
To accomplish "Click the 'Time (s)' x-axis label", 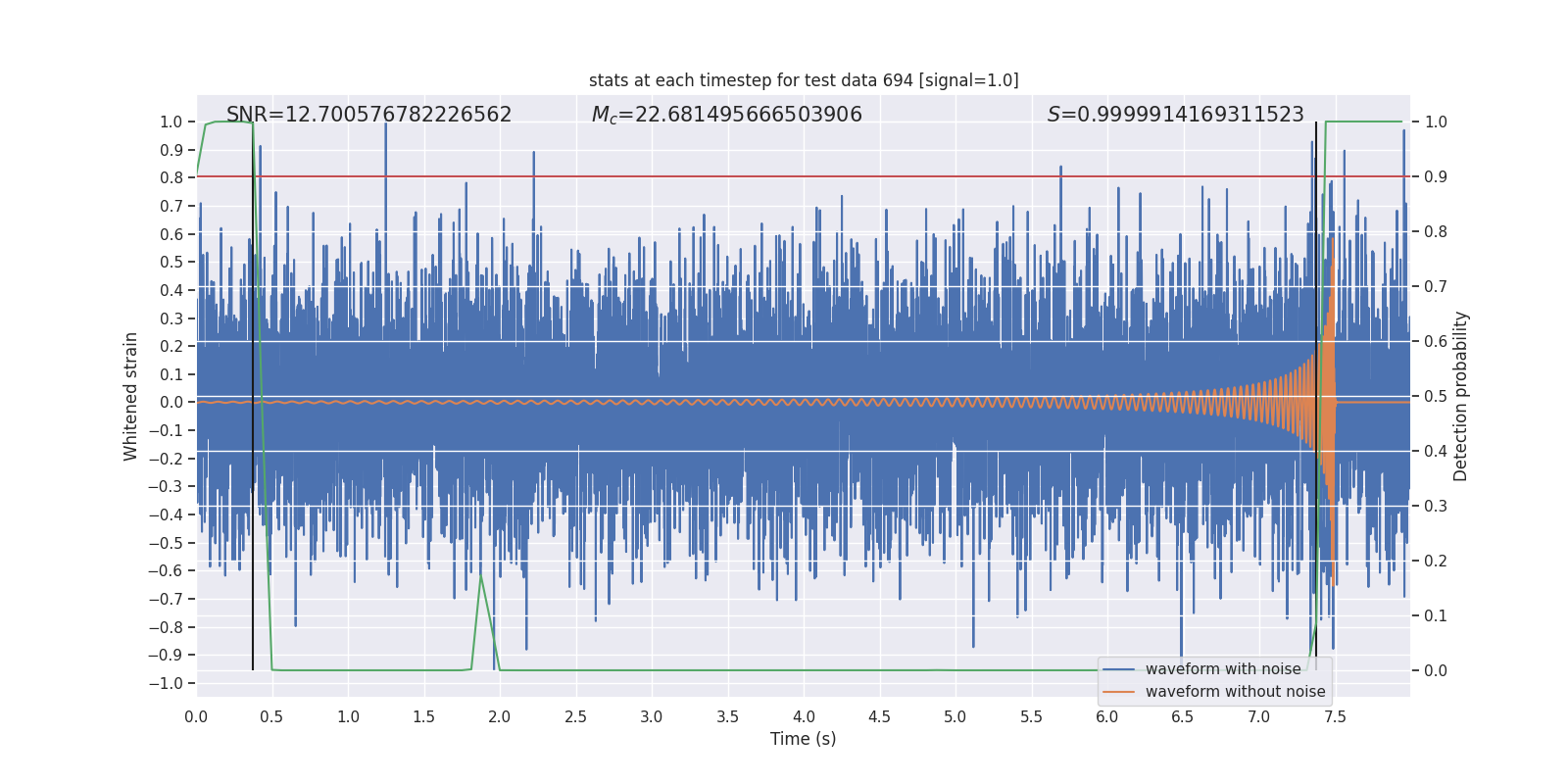I will point(803,739).
